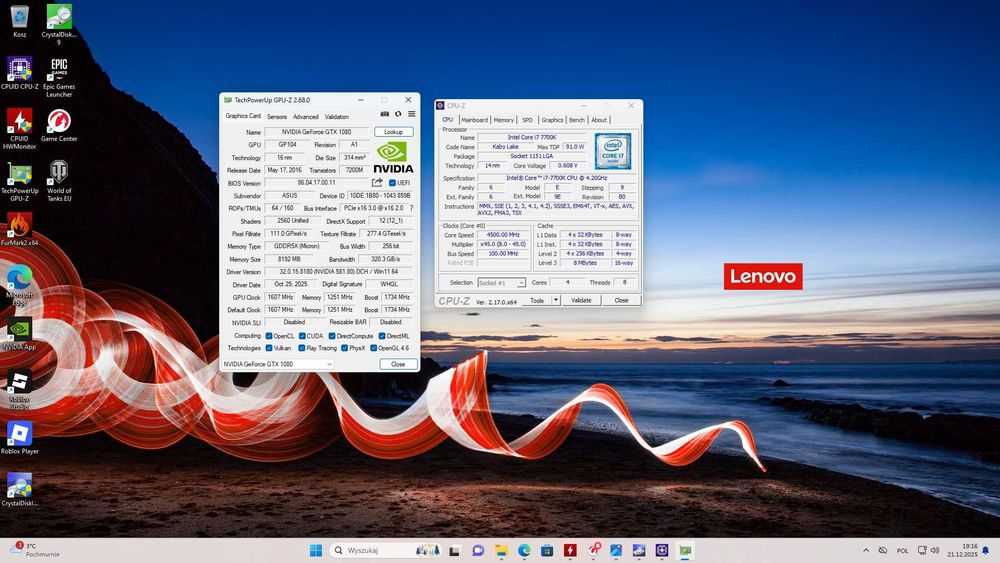Toggle the Vulkan checkbox
Image resolution: width=1000 pixels, height=563 pixels.
pyautogui.click(x=268, y=348)
